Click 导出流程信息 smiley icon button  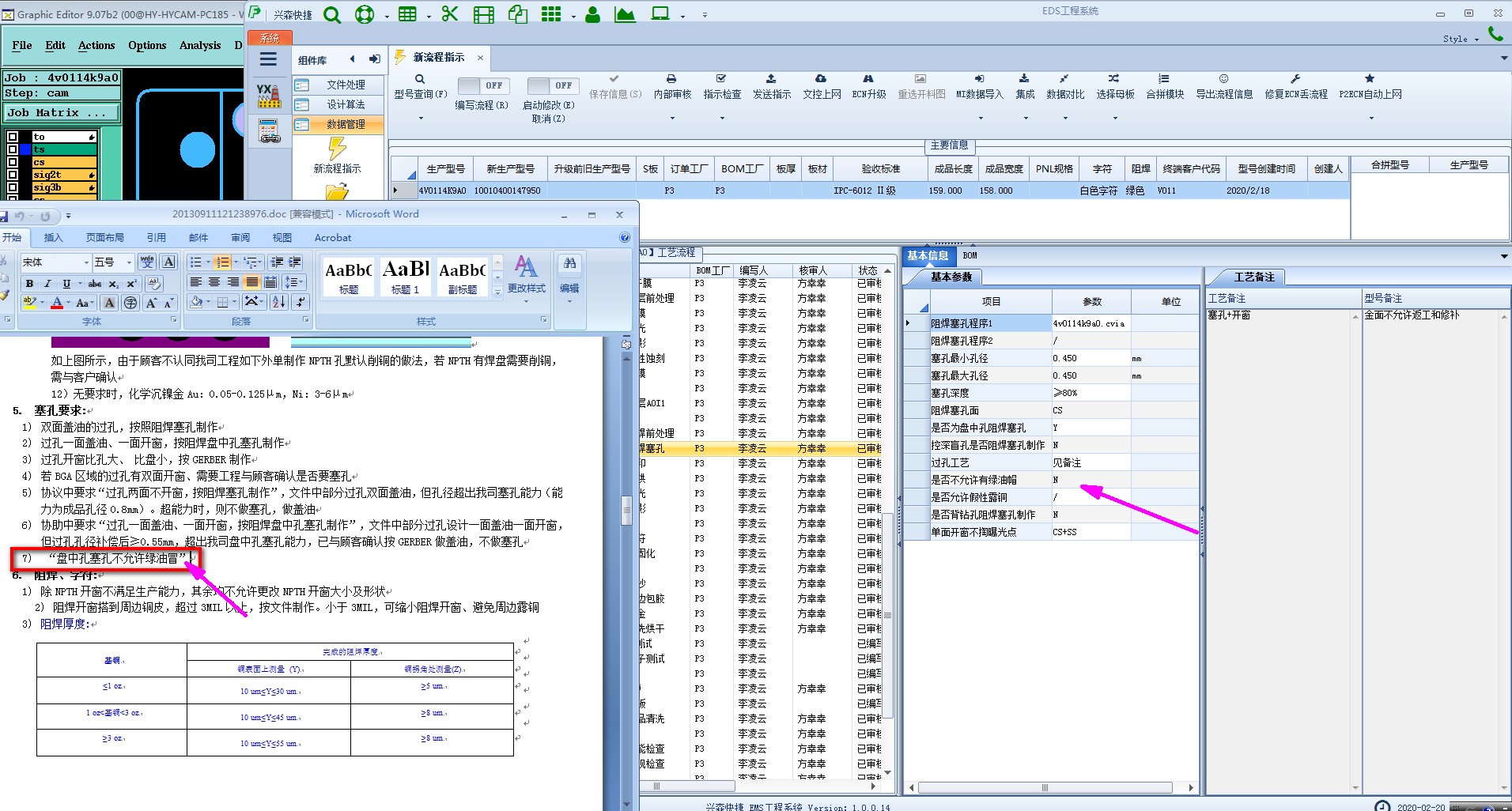(1223, 87)
